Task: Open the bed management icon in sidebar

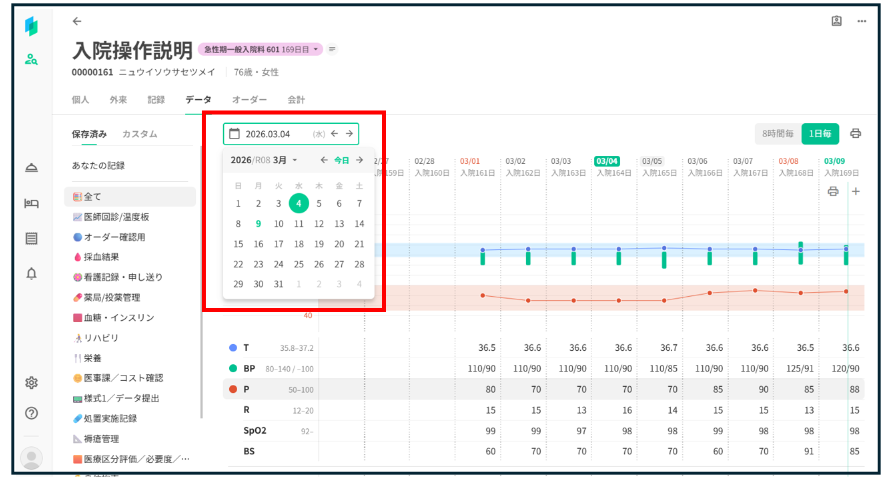Action: coord(32,204)
